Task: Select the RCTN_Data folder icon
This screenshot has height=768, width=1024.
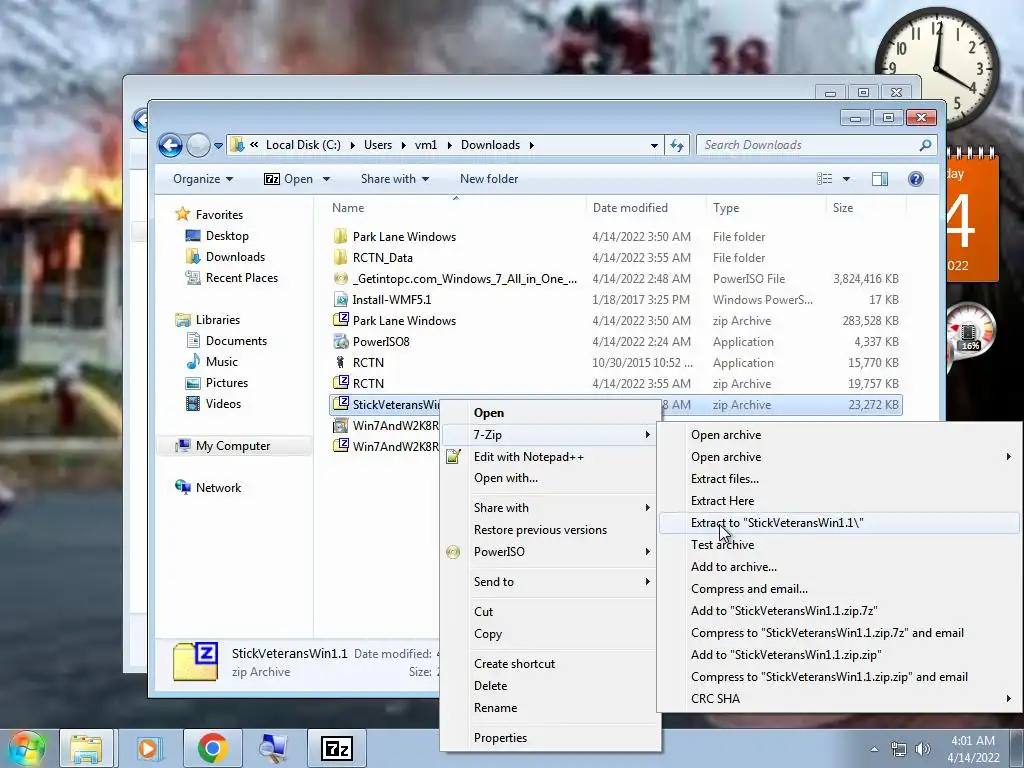Action: [340, 257]
